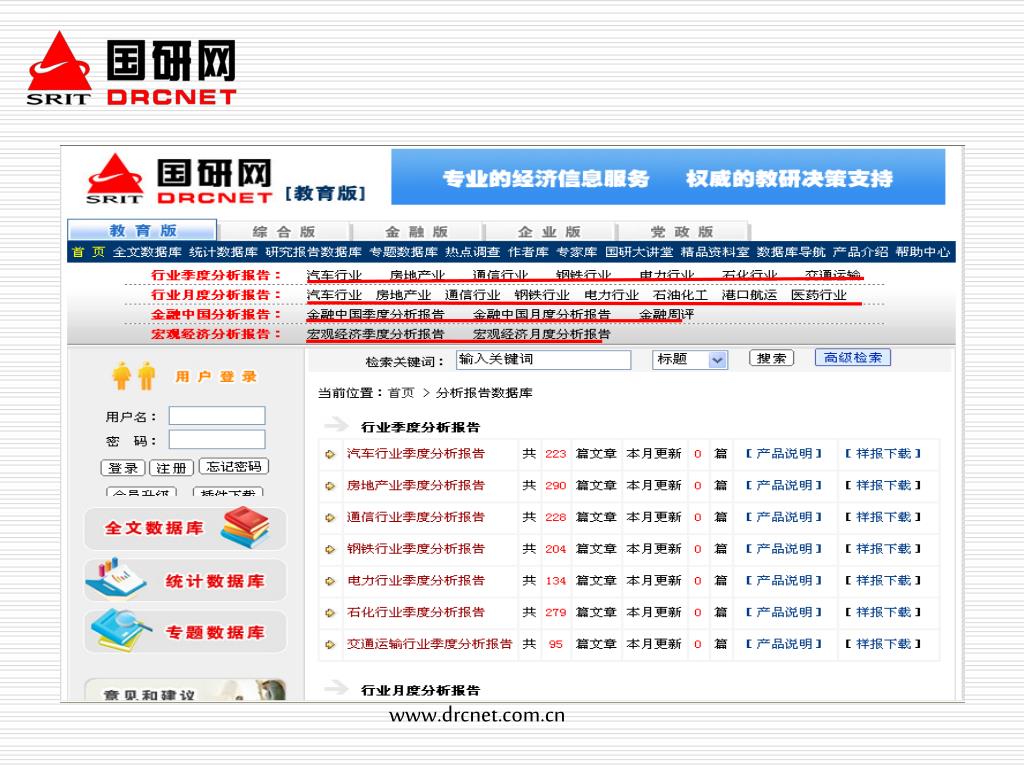Viewport: 1024px width, 768px height.
Task: Switch to the 党政版 tab
Action: pos(682,231)
